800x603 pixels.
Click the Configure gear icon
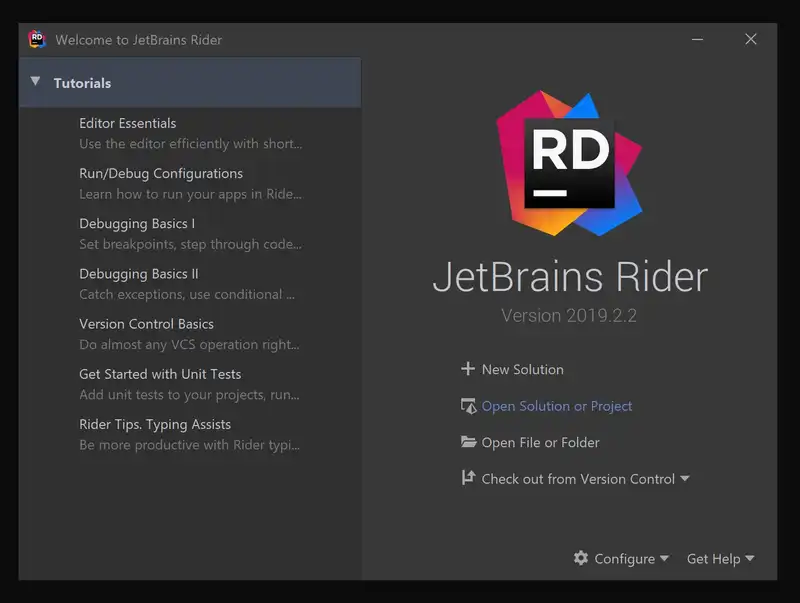(581, 558)
